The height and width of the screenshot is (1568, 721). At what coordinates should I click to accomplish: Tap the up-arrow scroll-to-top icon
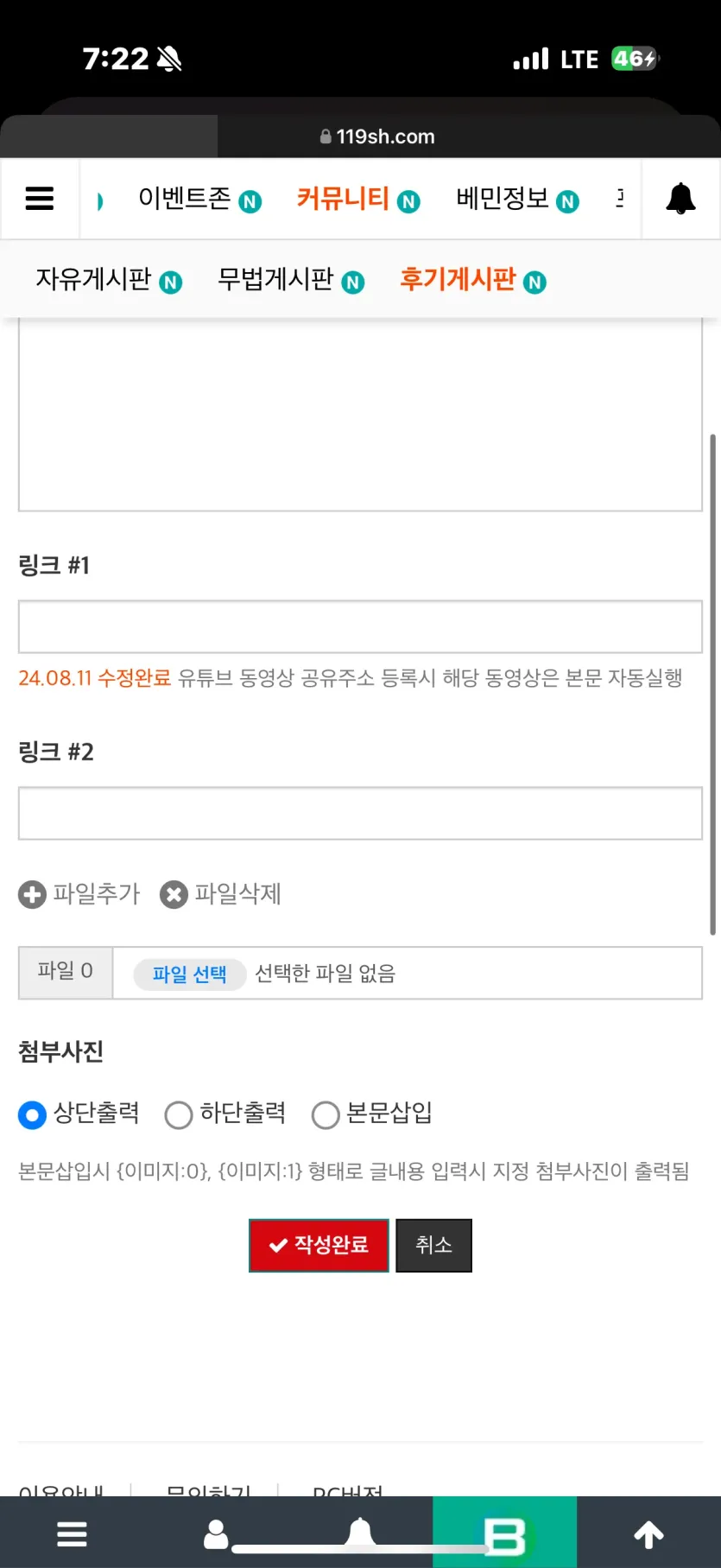tap(649, 1535)
